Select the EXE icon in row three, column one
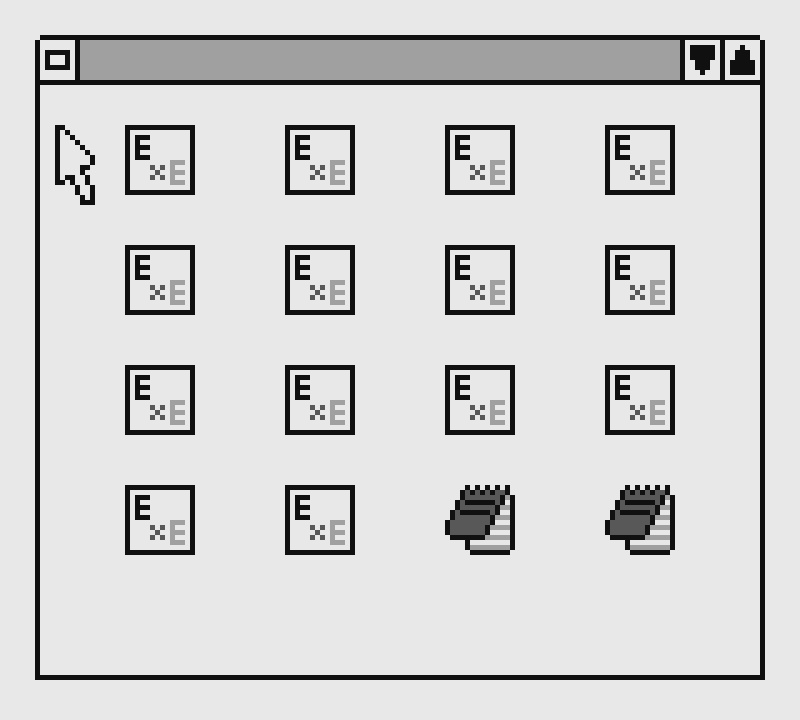This screenshot has height=720, width=800. click(160, 400)
